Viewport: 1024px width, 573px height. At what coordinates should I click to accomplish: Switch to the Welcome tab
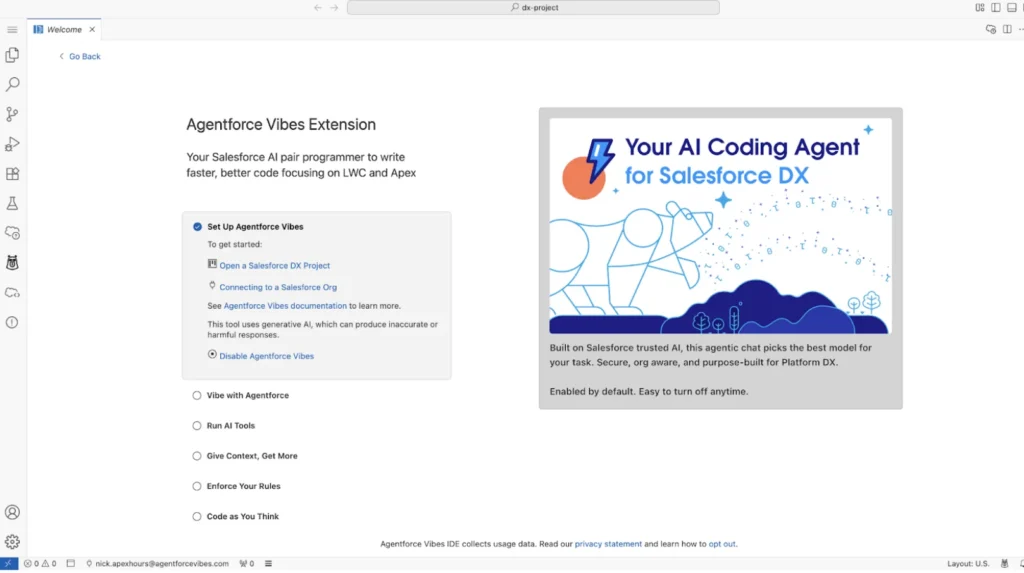64,30
